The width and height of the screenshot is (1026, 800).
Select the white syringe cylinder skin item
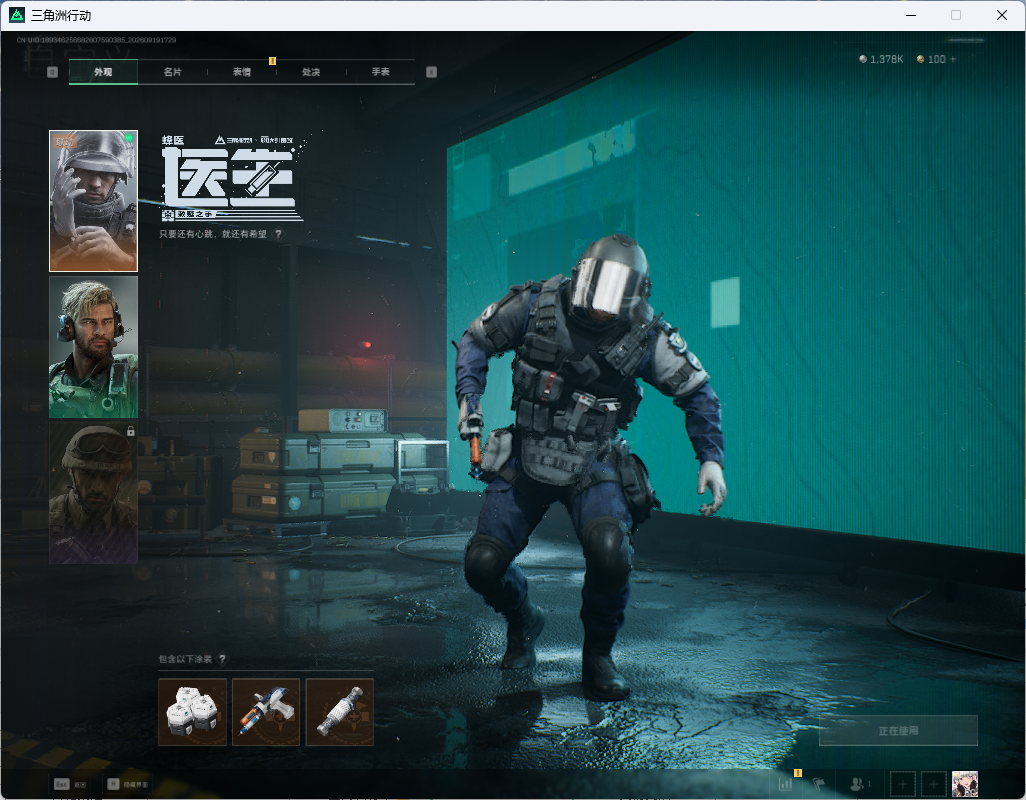(x=340, y=712)
